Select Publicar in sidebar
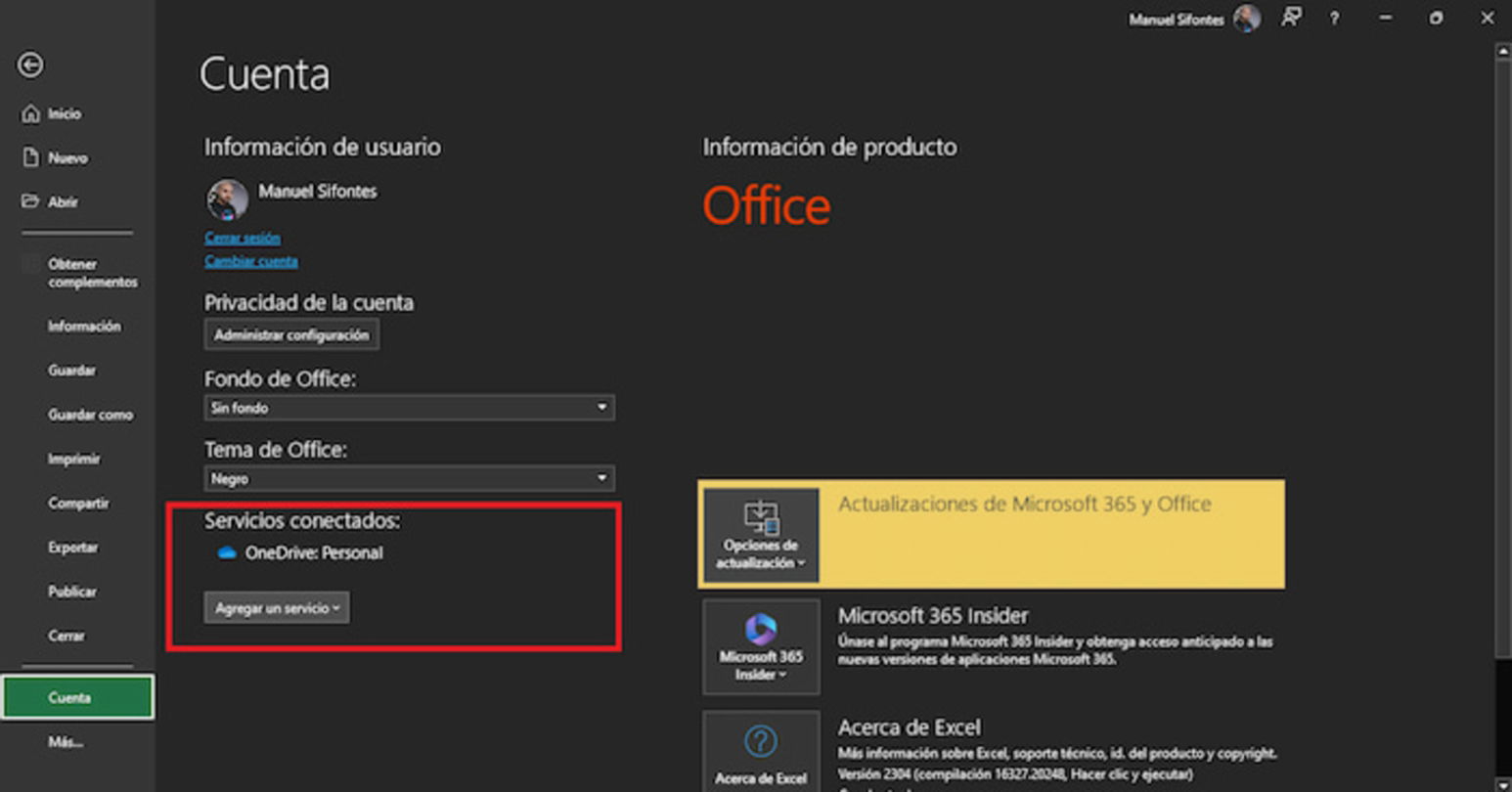Screen dimensions: 1512x792 72,592
